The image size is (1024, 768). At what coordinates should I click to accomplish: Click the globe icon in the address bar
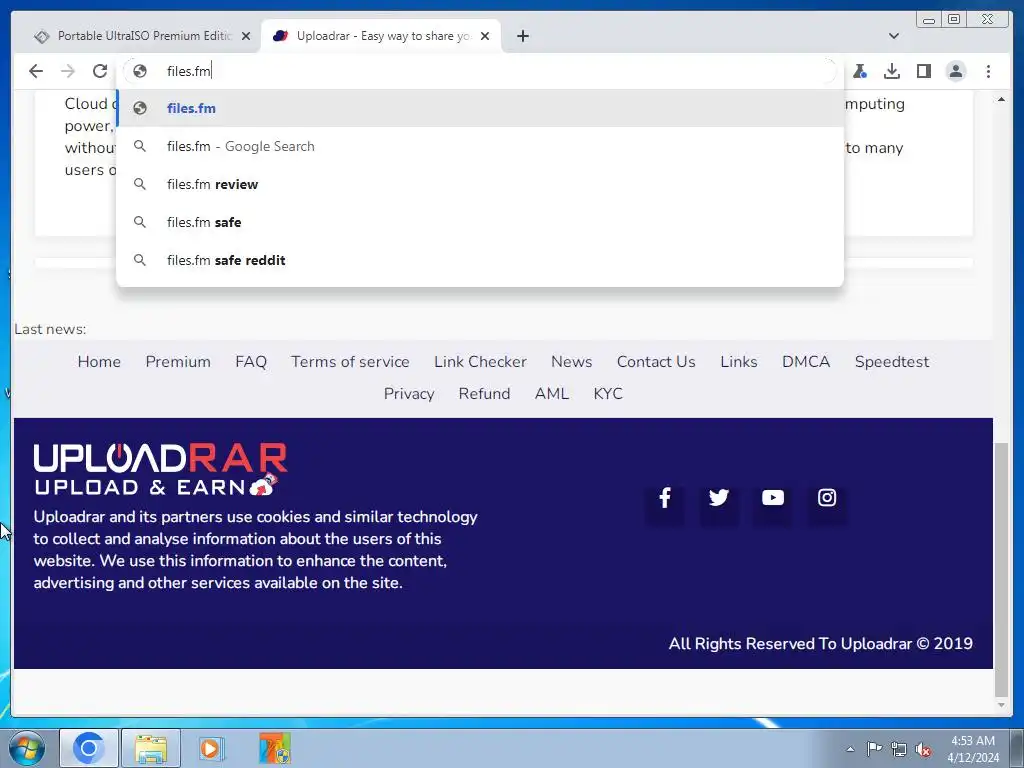tap(140, 71)
